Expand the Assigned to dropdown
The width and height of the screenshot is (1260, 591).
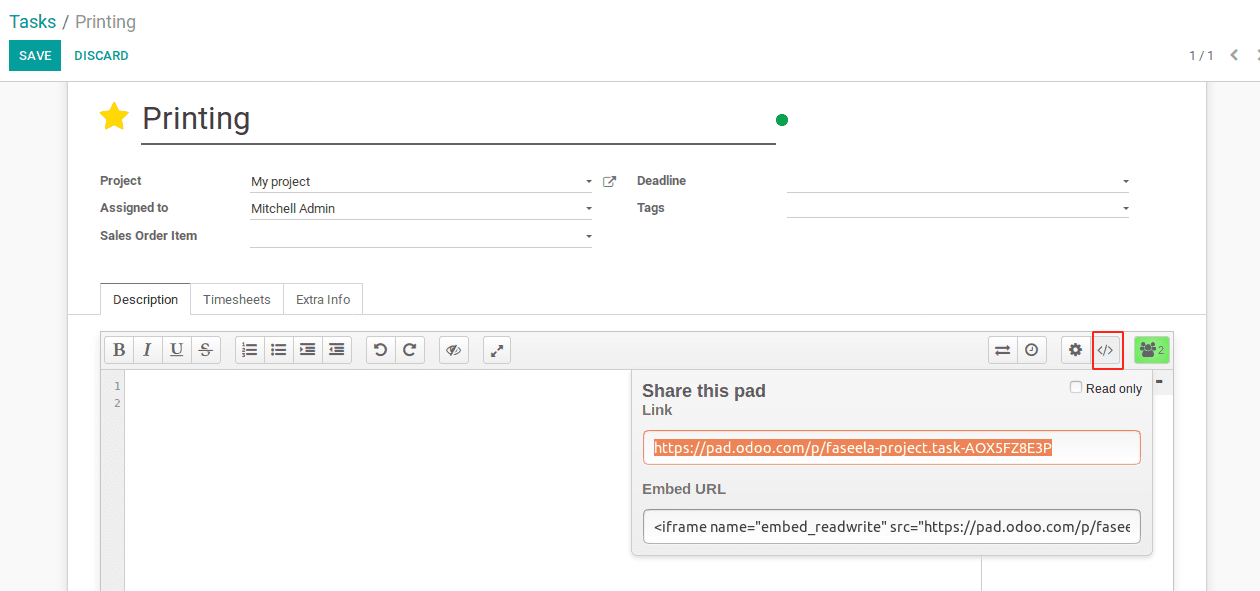[x=589, y=209]
